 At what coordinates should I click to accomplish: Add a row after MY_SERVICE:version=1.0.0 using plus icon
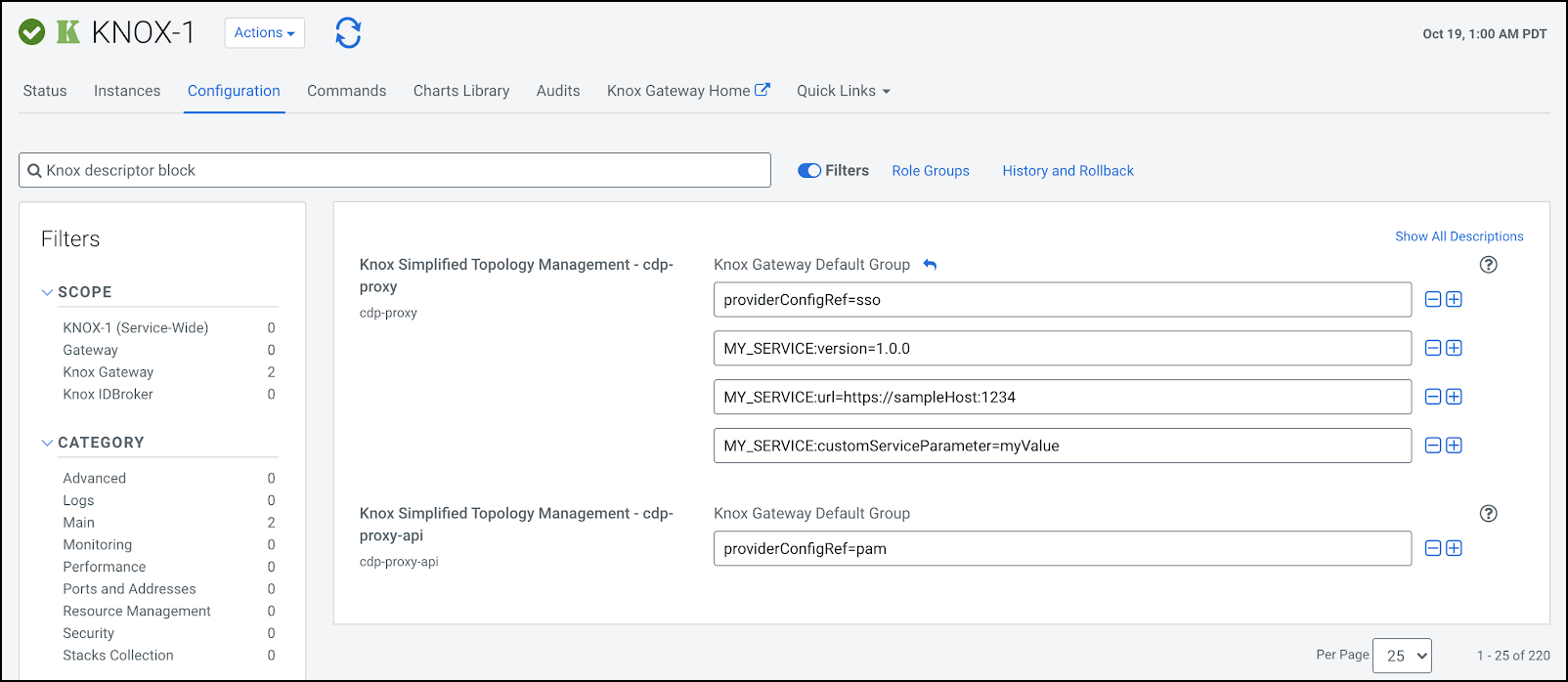pyautogui.click(x=1454, y=348)
